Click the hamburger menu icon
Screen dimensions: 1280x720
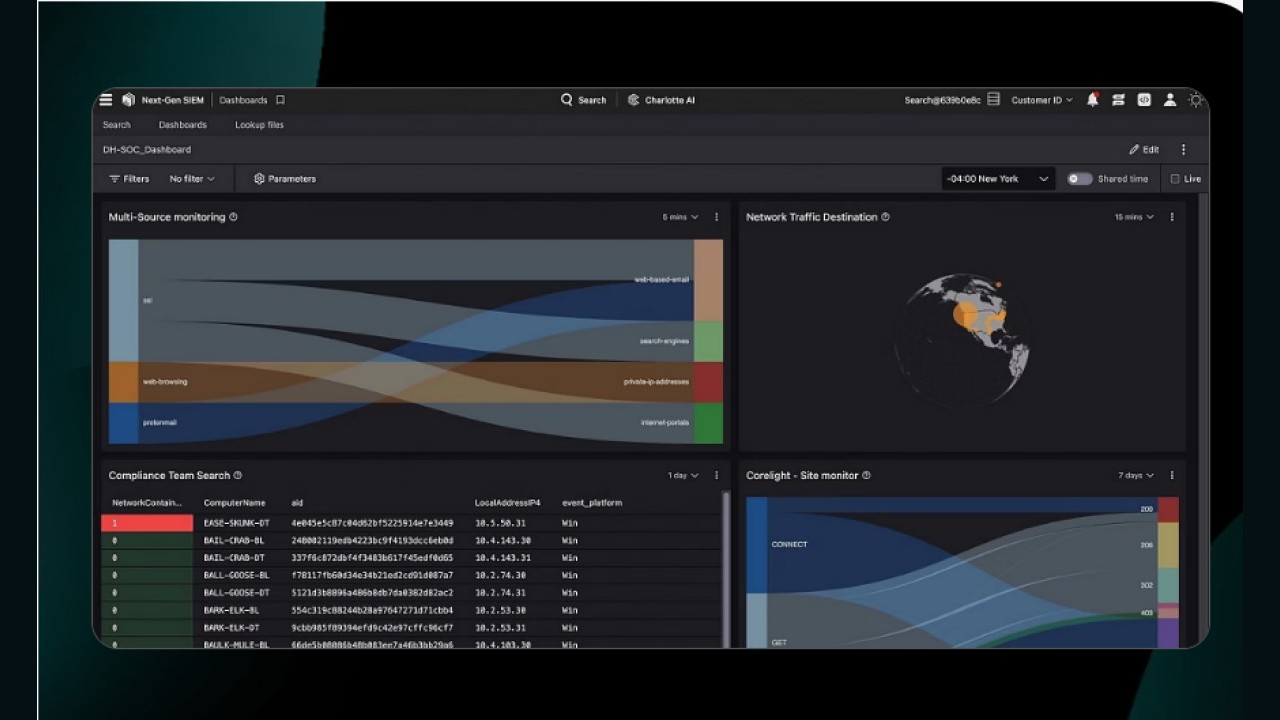tap(105, 99)
